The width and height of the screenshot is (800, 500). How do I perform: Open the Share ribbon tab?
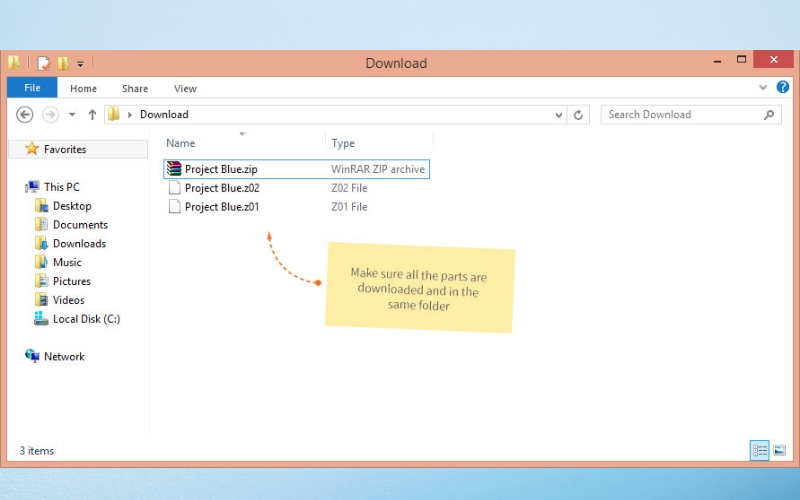point(135,89)
